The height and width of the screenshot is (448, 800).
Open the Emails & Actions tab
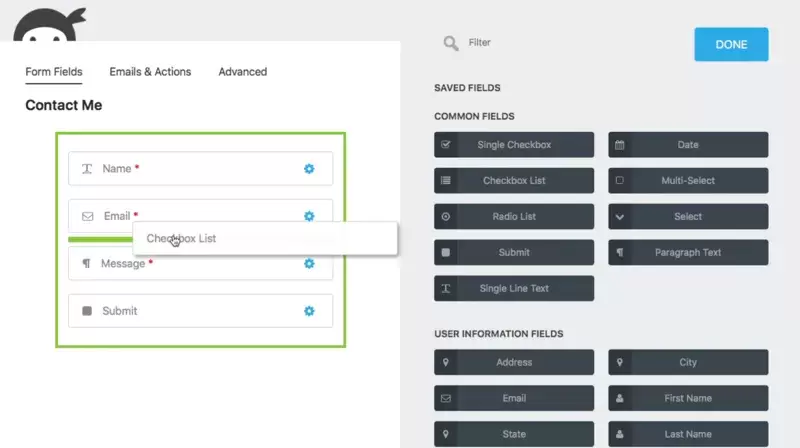[150, 72]
